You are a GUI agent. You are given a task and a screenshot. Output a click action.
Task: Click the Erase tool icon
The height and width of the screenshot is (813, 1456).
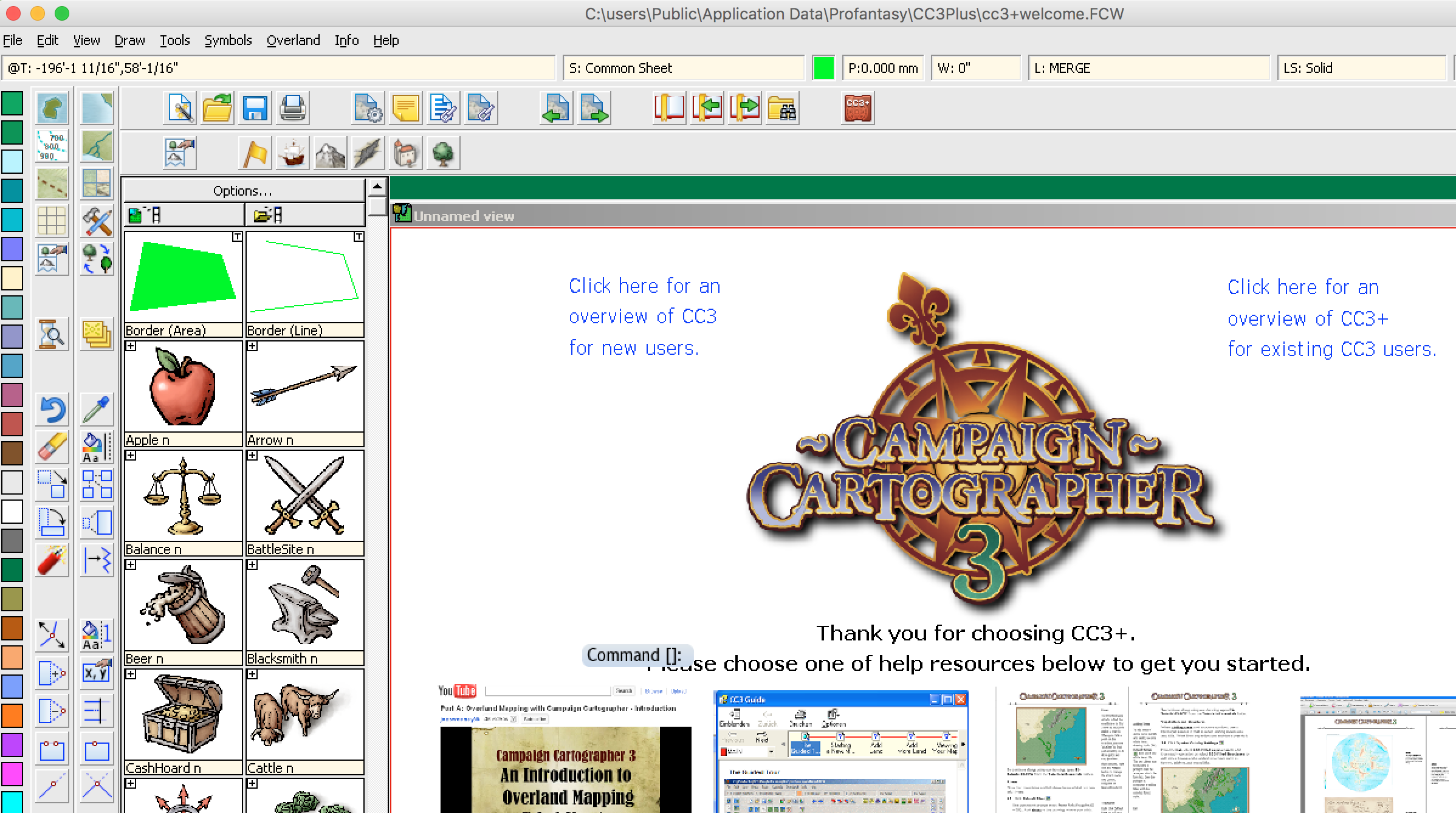52,447
